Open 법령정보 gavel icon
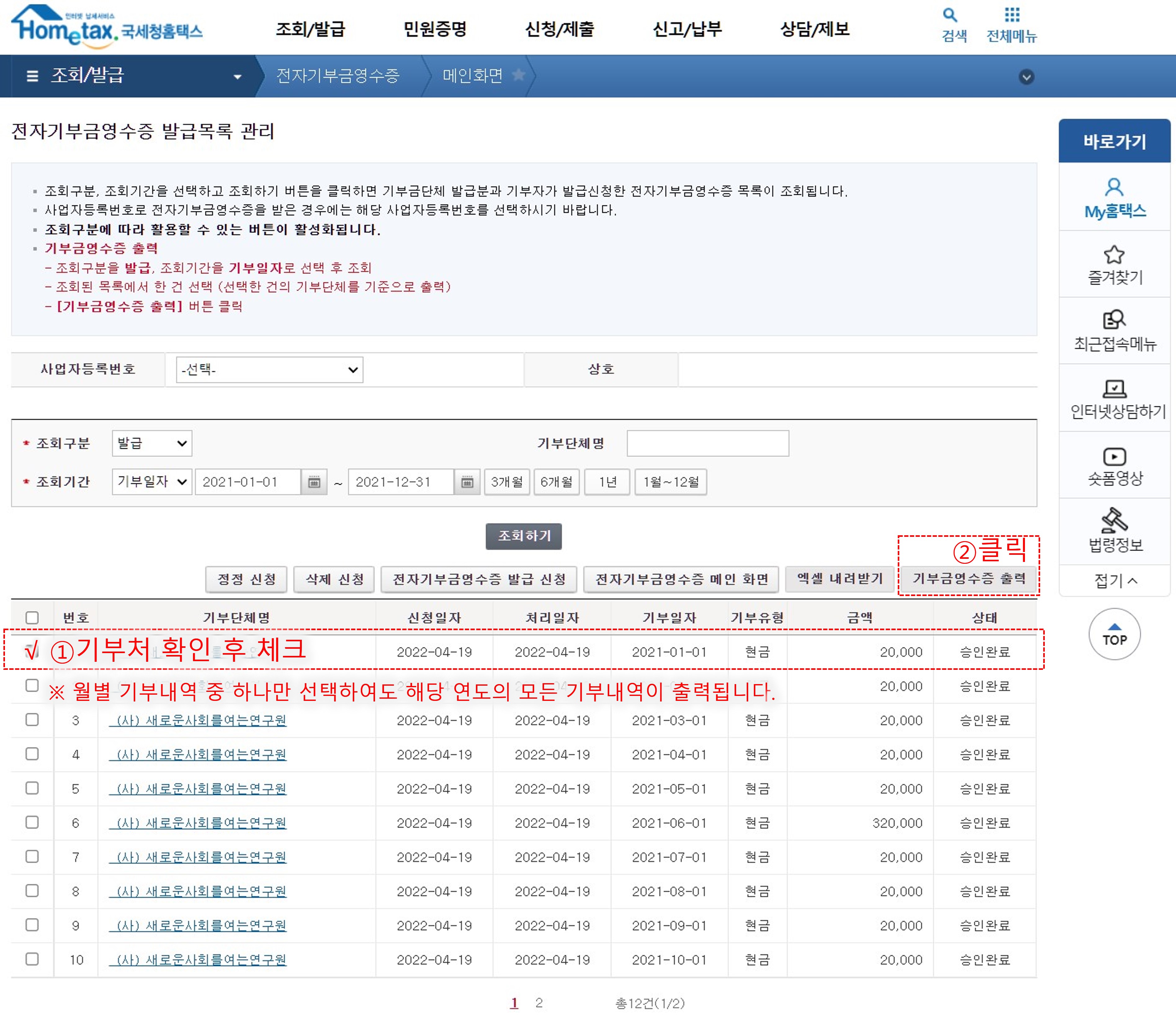Image resolution: width=1176 pixels, height=1015 pixels. (x=1114, y=520)
